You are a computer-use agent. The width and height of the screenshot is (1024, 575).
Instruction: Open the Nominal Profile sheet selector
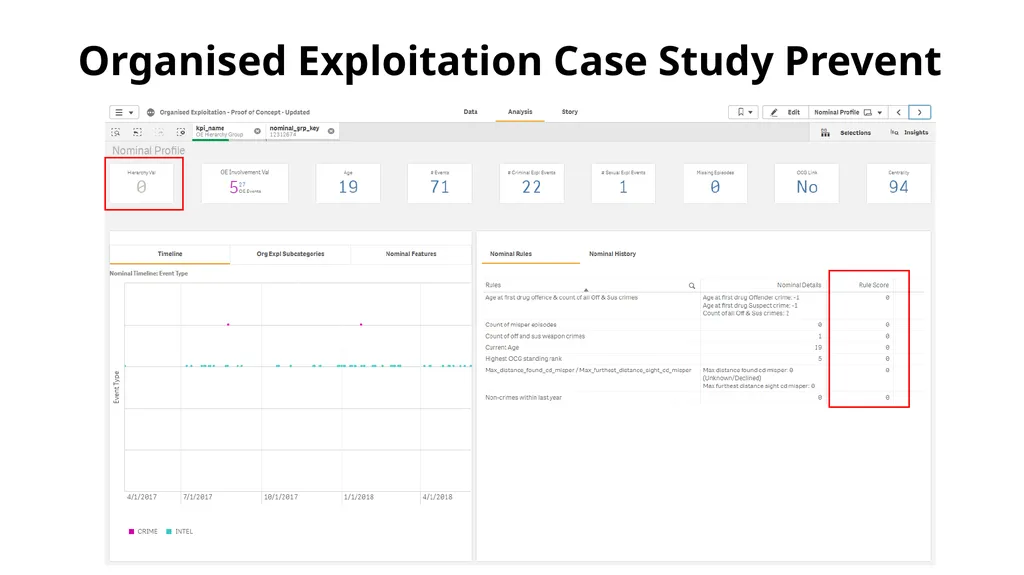(848, 112)
